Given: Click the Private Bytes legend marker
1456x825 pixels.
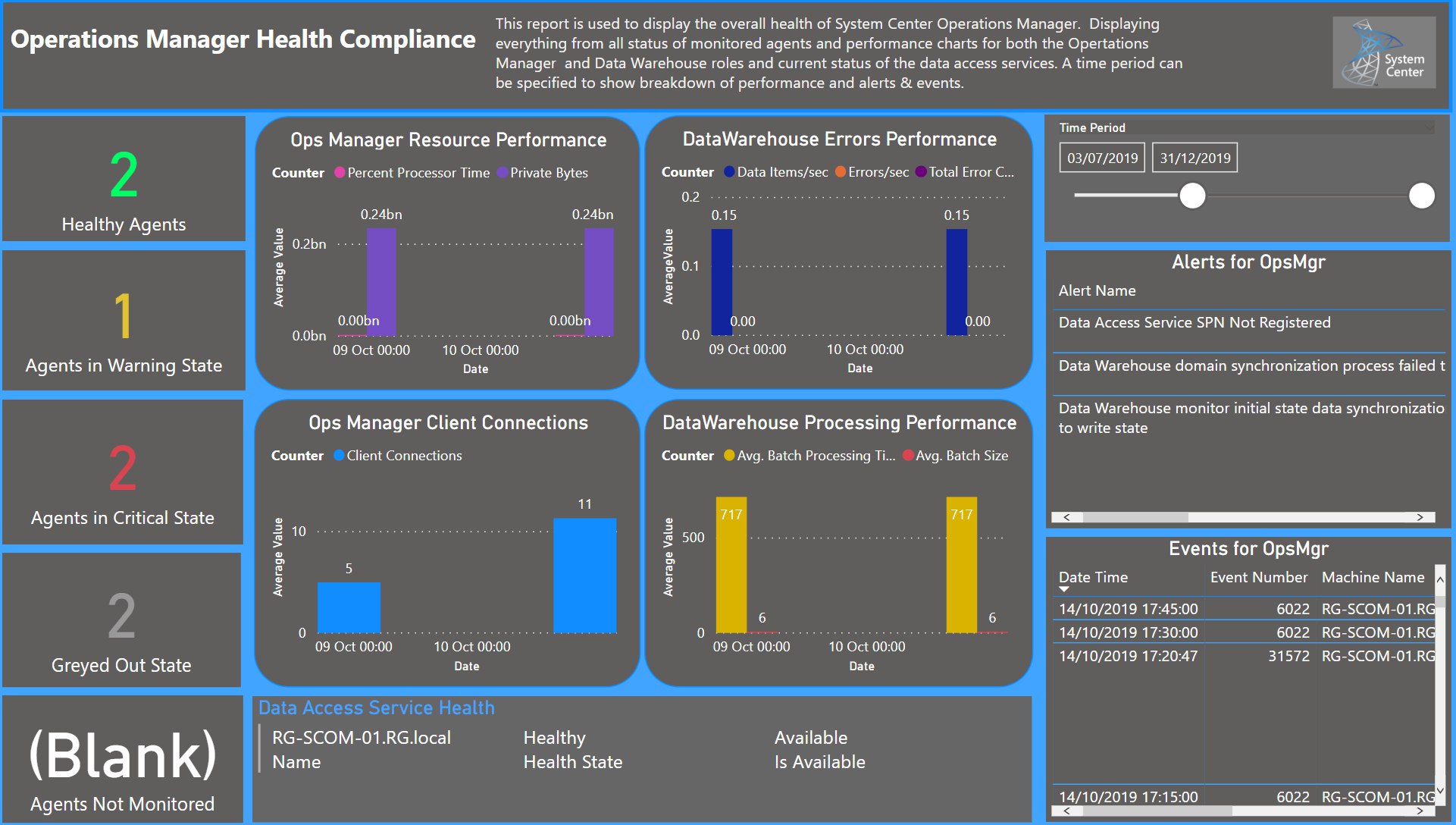Looking at the screenshot, I should pyautogui.click(x=503, y=173).
